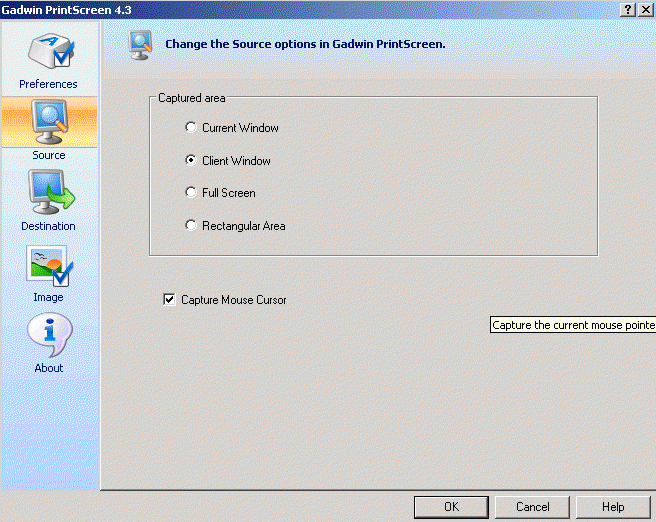Click the 'Capture the current mouse pointer' tooltip
Viewport: 656px width, 522px height.
(x=573, y=325)
